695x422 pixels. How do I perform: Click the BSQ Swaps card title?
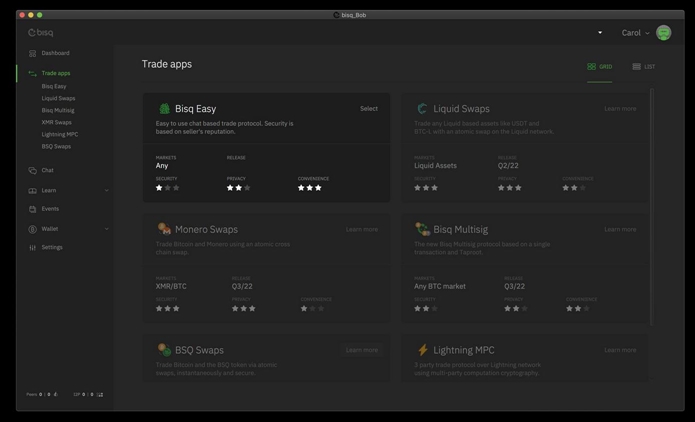pyautogui.click(x=199, y=350)
